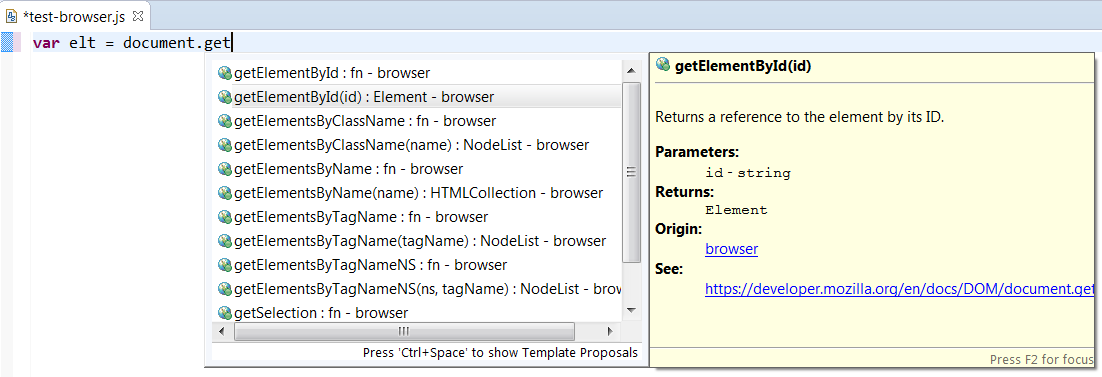Select proposal getElementById(id) : Element
Screen dimensions: 1102x377
click(417, 96)
